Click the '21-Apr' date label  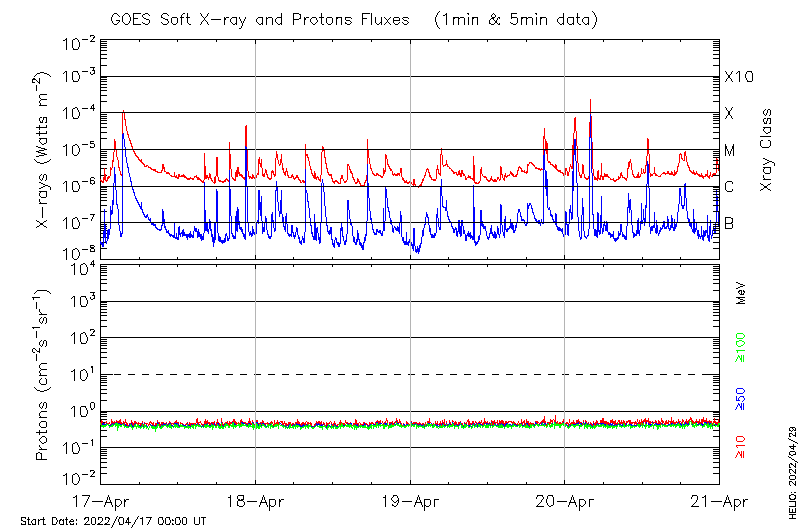(x=719, y=502)
